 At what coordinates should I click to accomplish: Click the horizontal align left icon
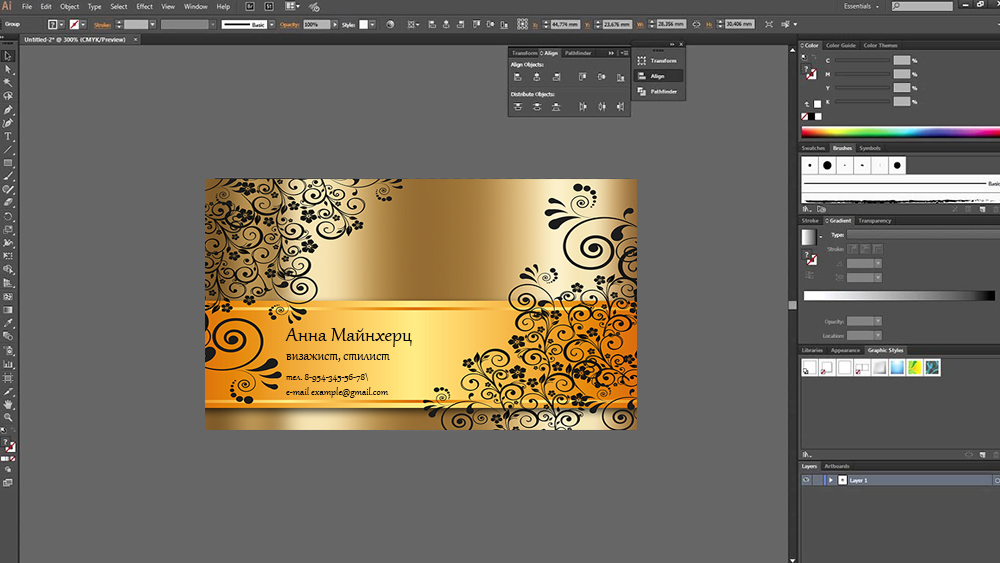click(518, 77)
